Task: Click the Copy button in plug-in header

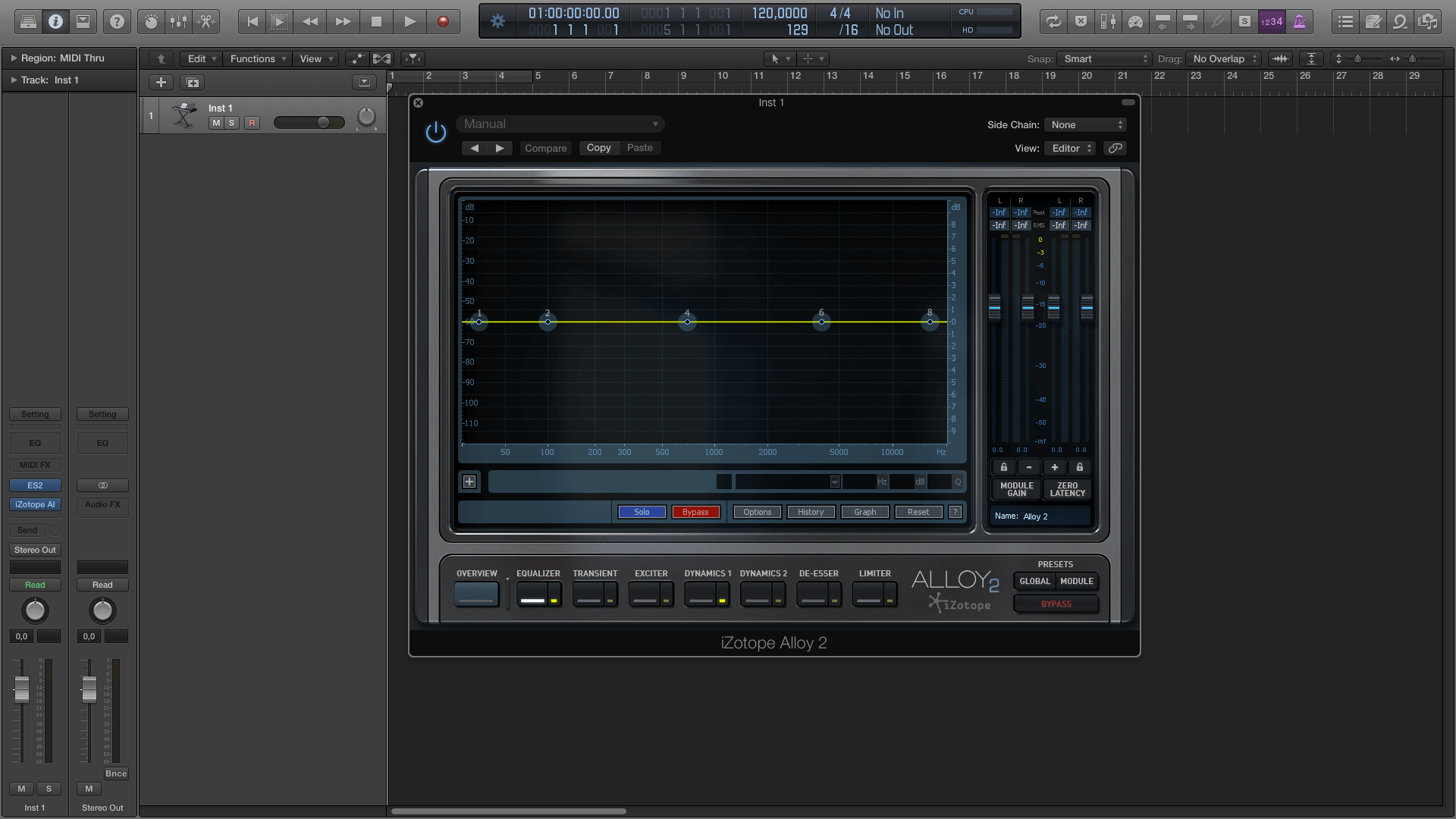Action: [598, 149]
